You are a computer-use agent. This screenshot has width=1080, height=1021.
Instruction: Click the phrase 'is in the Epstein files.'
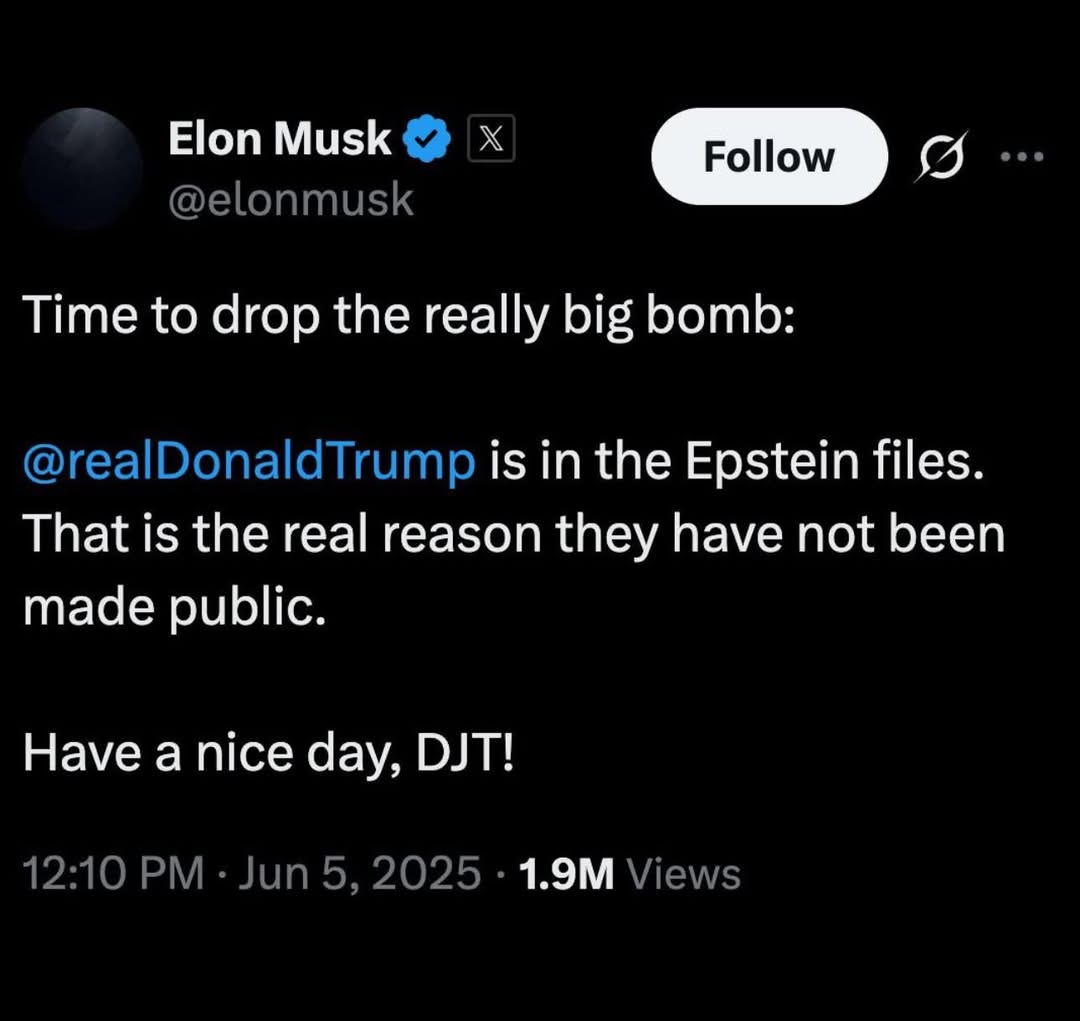tap(737, 461)
